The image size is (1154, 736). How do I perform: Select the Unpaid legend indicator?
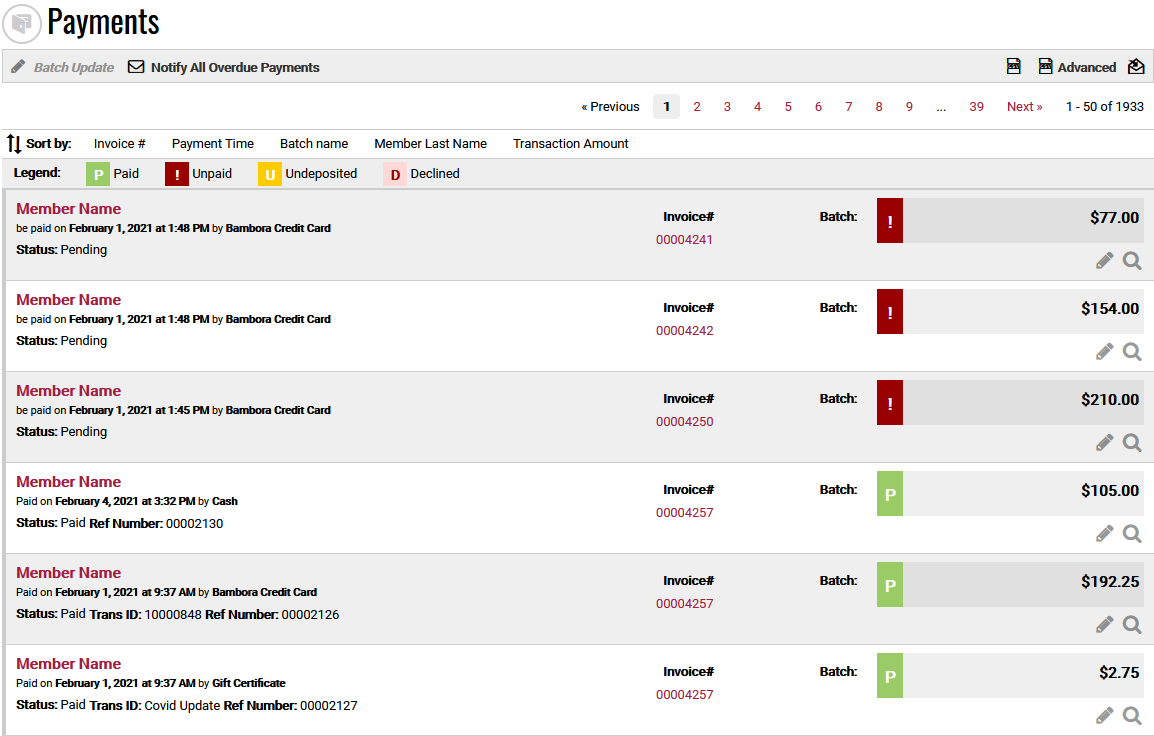(176, 173)
